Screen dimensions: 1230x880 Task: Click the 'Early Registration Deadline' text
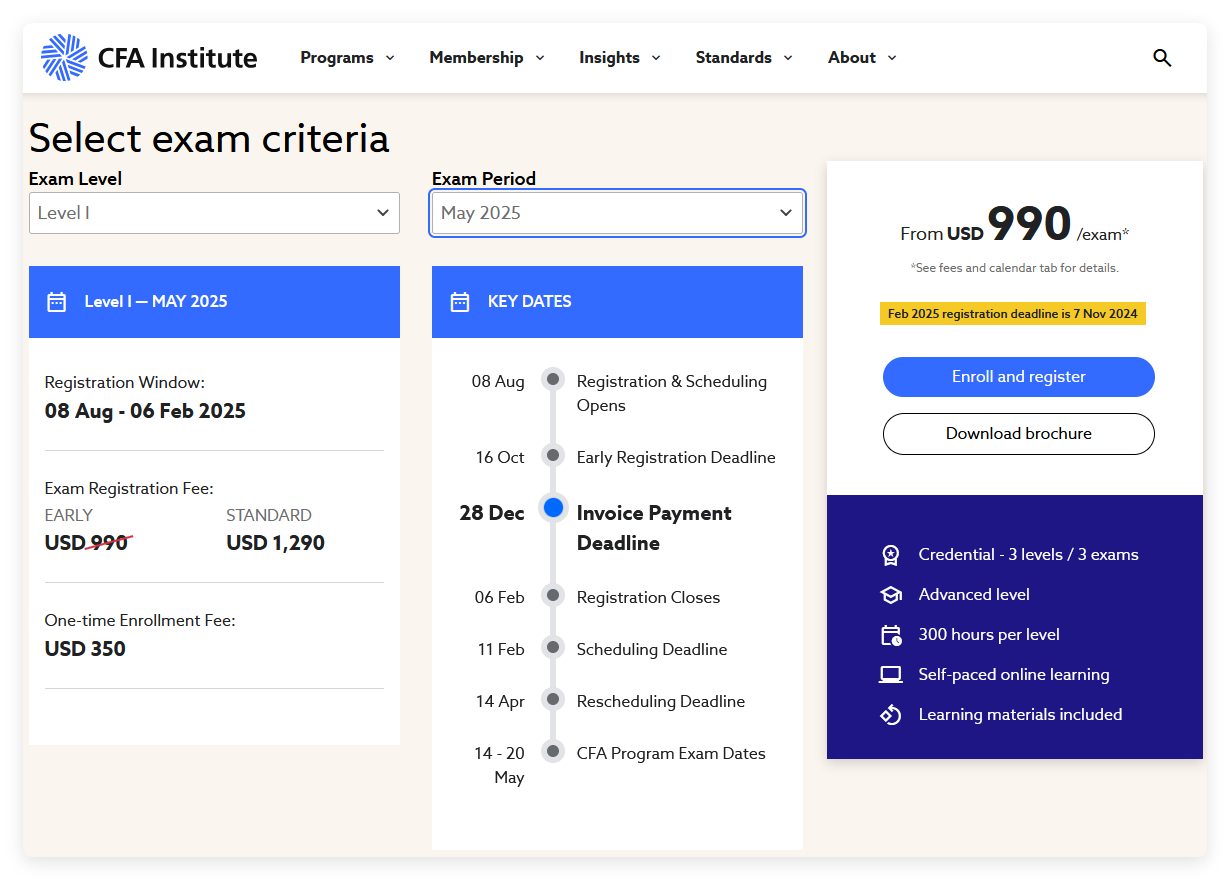click(676, 458)
